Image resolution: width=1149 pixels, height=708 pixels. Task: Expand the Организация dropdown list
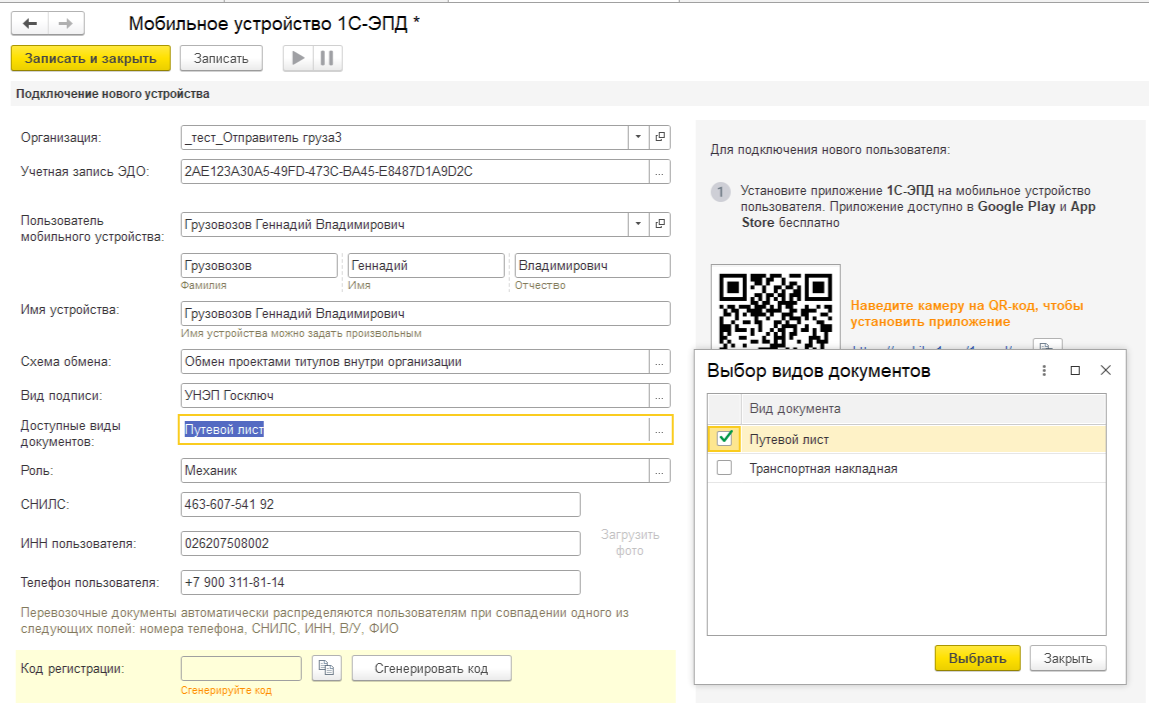coord(639,137)
